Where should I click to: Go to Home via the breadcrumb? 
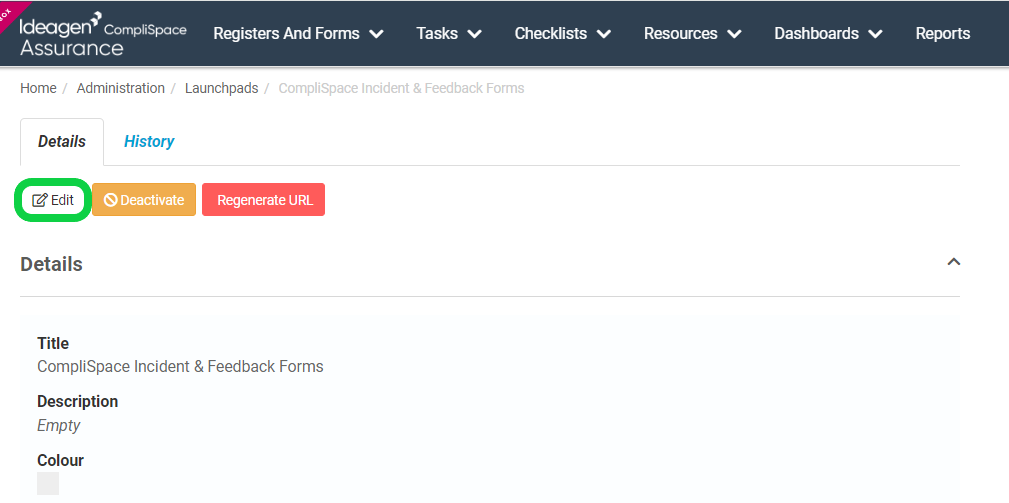tap(38, 88)
